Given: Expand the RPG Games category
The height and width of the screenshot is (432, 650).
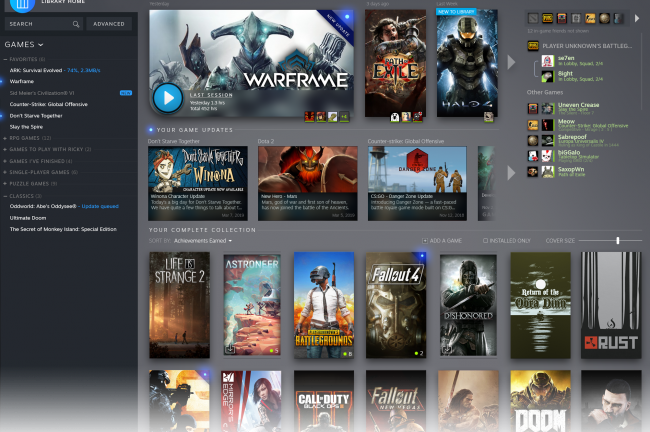Looking at the screenshot, I should click(x=5, y=138).
